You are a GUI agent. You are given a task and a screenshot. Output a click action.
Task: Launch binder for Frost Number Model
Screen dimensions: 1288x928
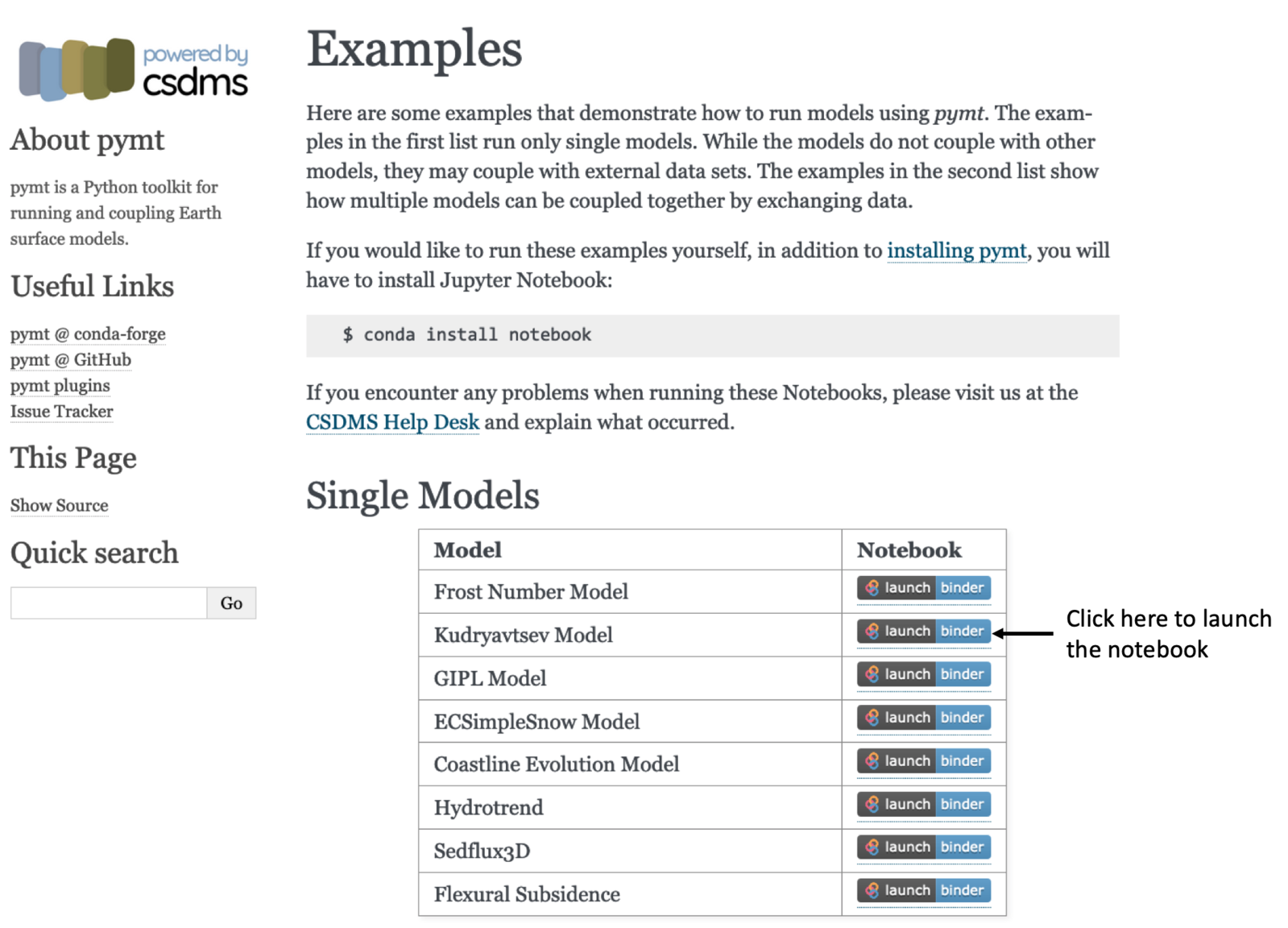pos(923,588)
